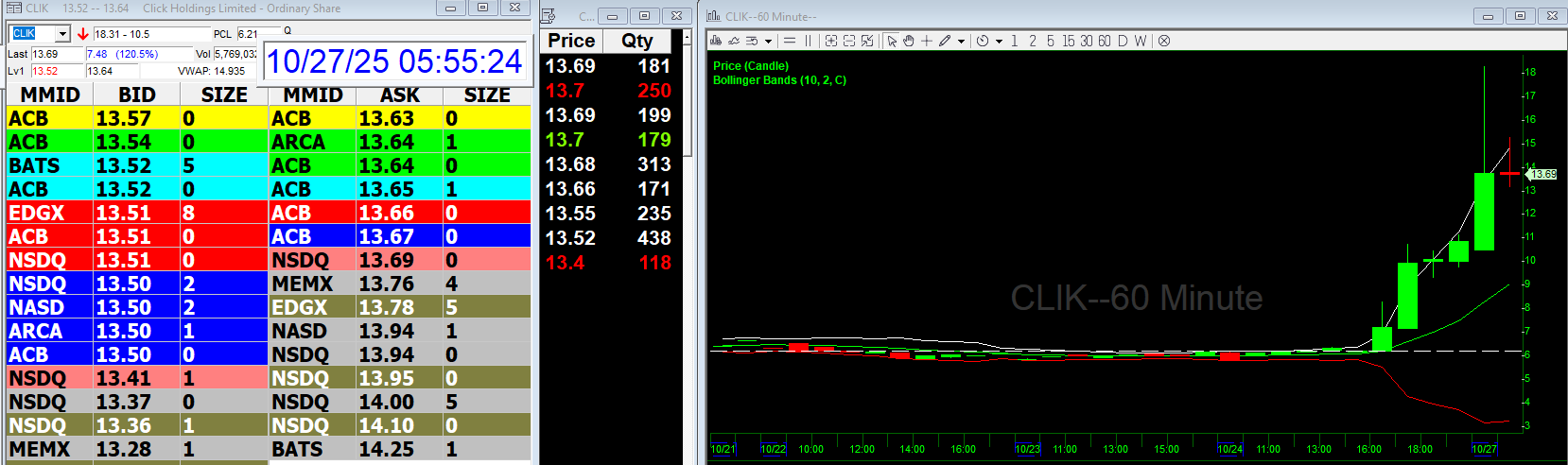
Task: Open the chart type icon in chart toolbar
Action: pos(716,41)
